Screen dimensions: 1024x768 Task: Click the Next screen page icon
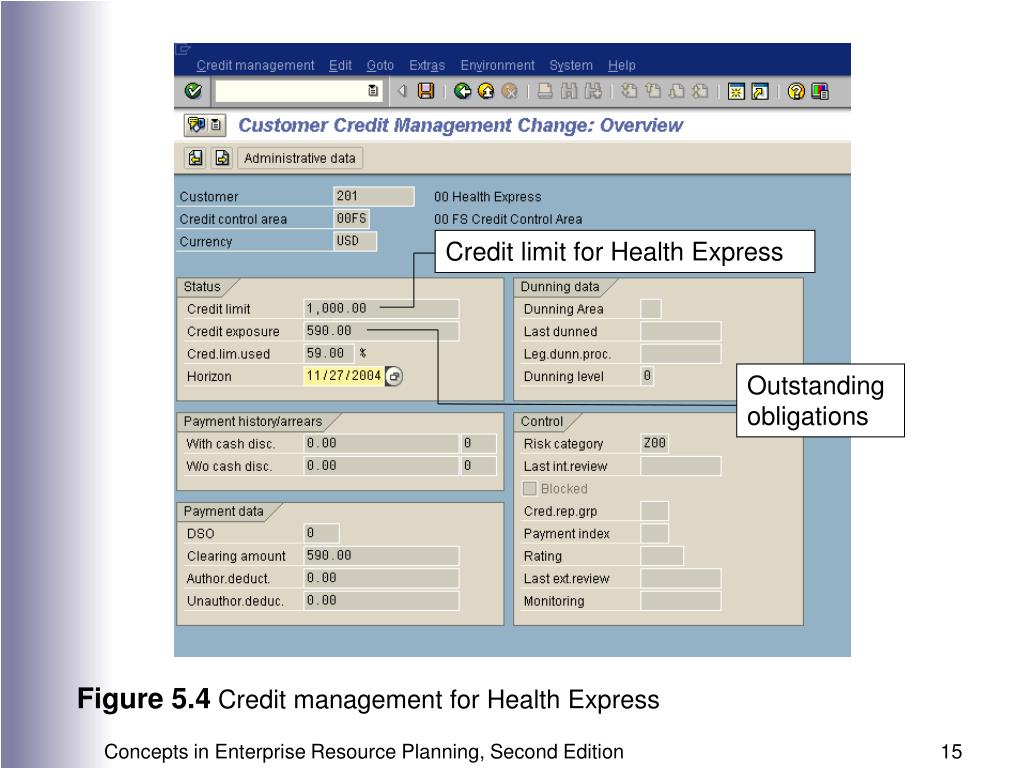point(222,158)
